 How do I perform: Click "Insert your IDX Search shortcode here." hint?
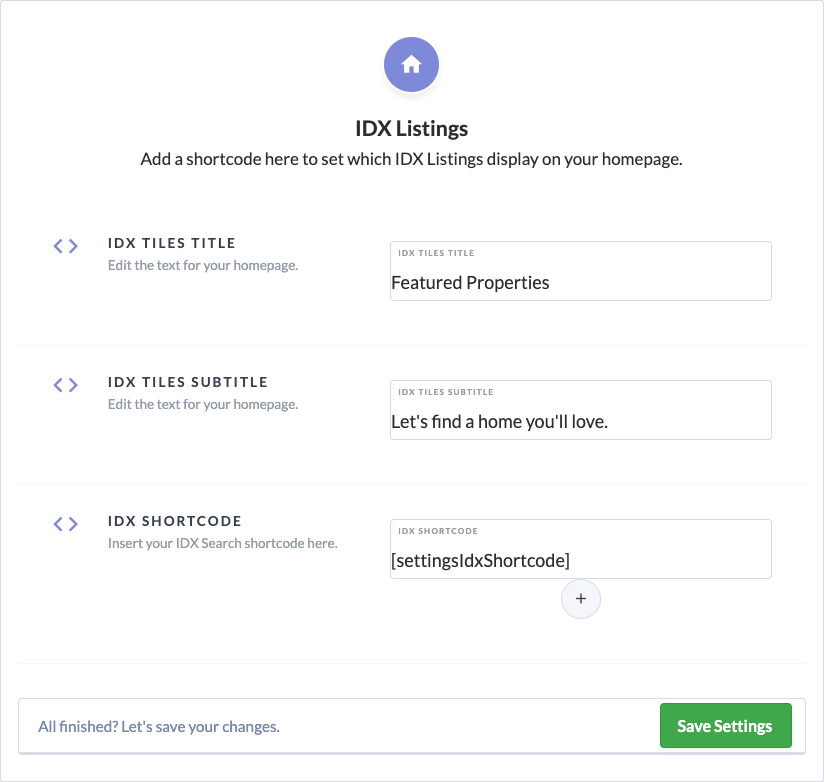point(222,543)
